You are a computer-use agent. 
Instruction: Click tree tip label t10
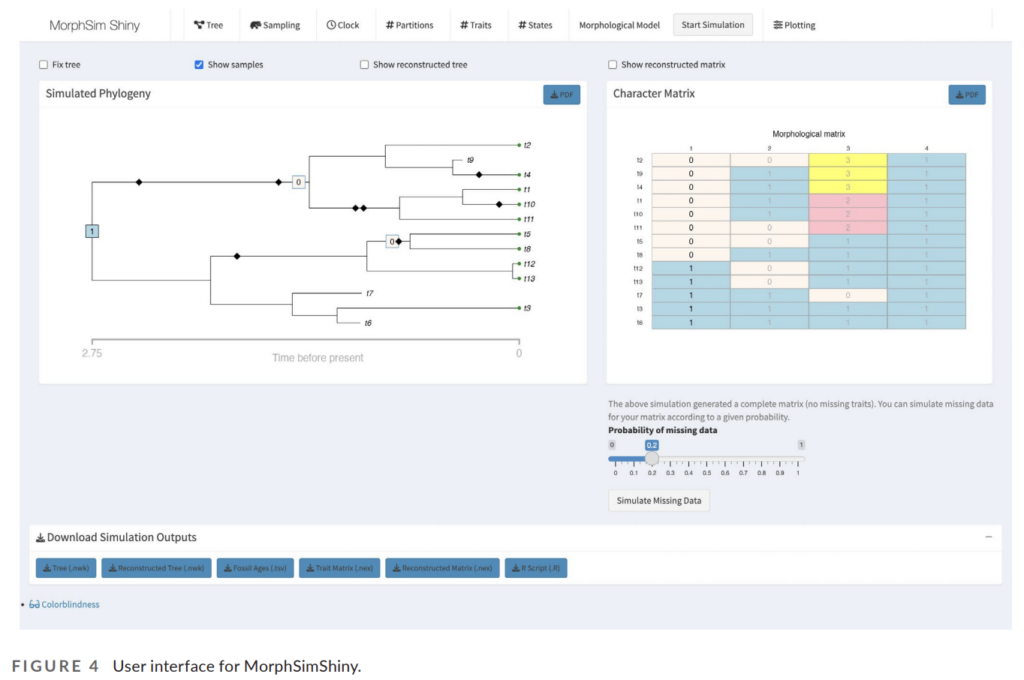pyautogui.click(x=530, y=204)
